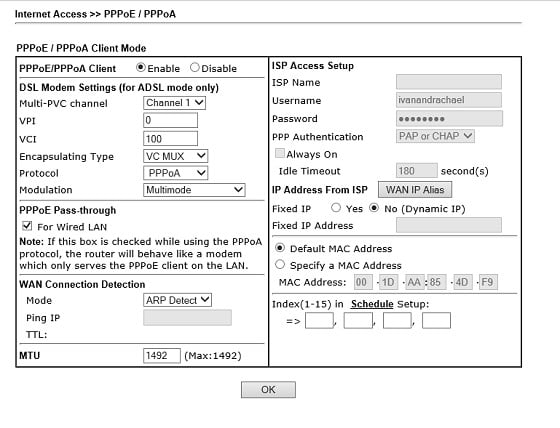
Task: Click the 'IP Address From ISP' label
Action: click(x=320, y=190)
